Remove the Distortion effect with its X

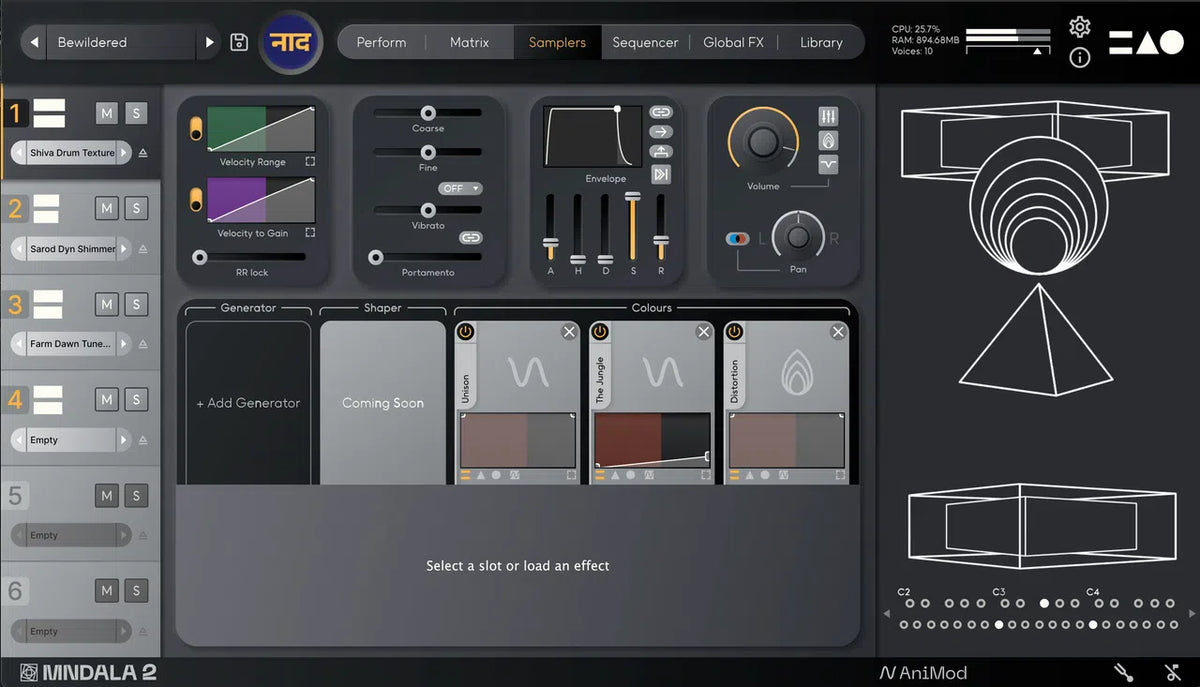(x=838, y=332)
